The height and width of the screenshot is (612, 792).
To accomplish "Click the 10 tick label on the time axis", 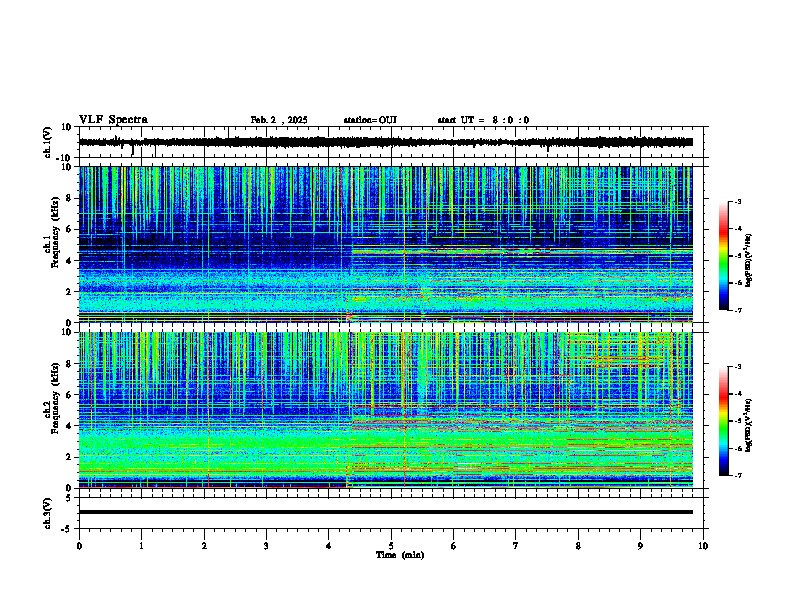I will [703, 546].
